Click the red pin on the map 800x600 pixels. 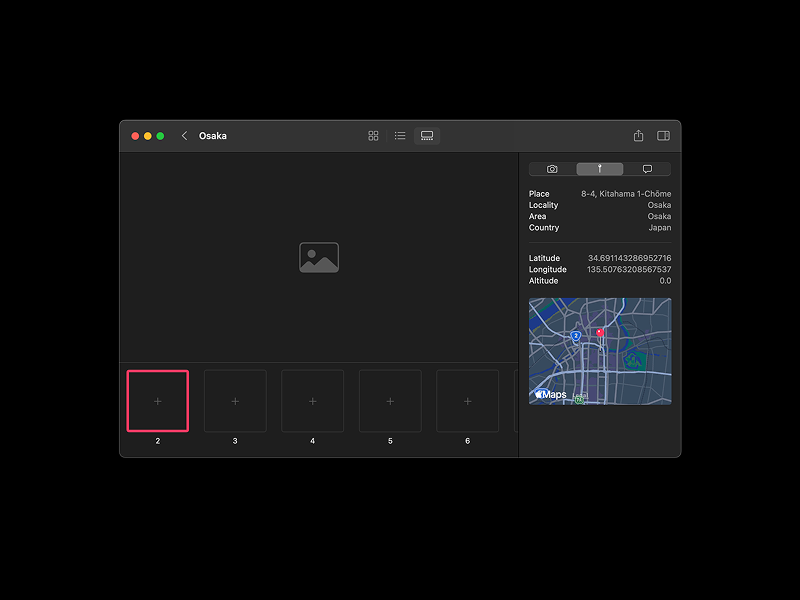600,333
